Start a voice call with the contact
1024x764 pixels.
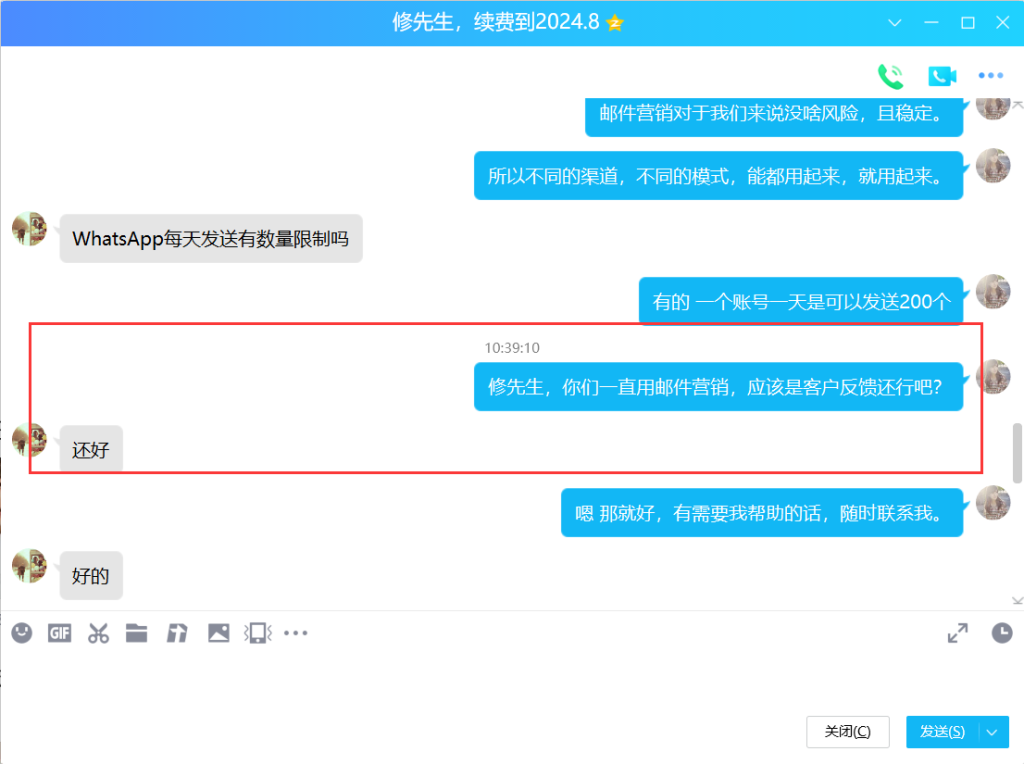tap(890, 76)
